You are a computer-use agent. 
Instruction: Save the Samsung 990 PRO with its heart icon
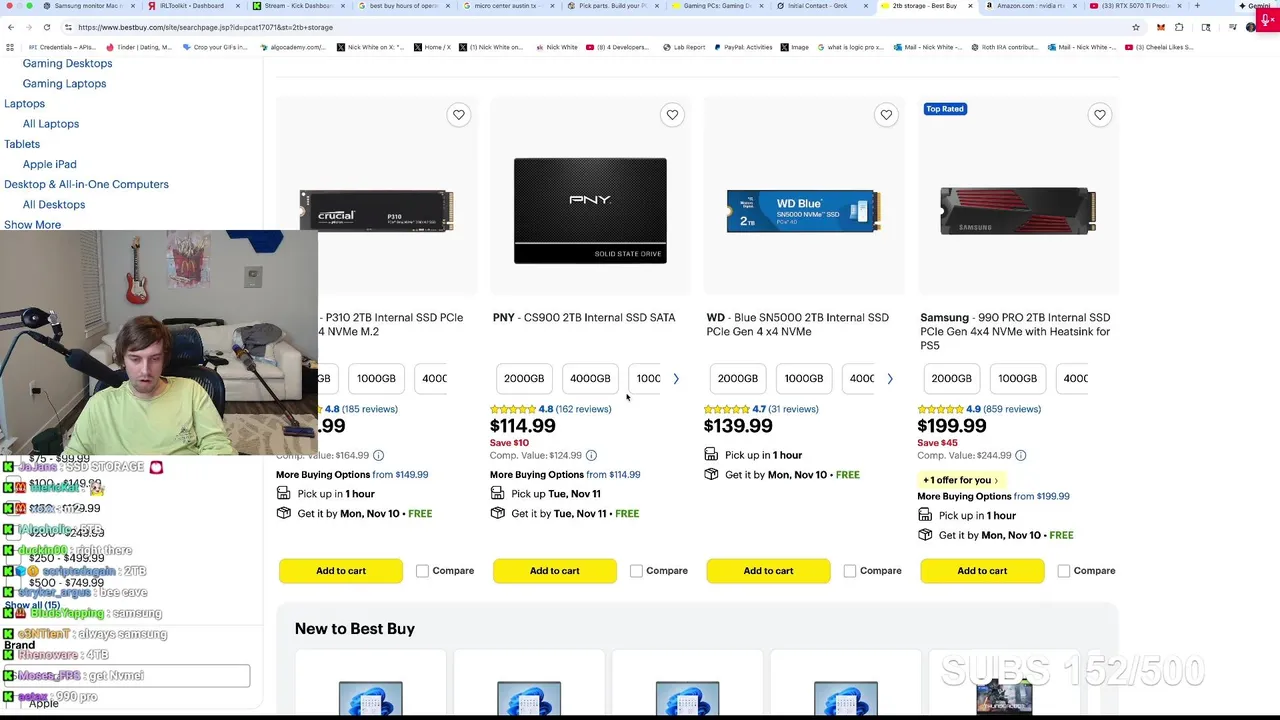click(1100, 115)
